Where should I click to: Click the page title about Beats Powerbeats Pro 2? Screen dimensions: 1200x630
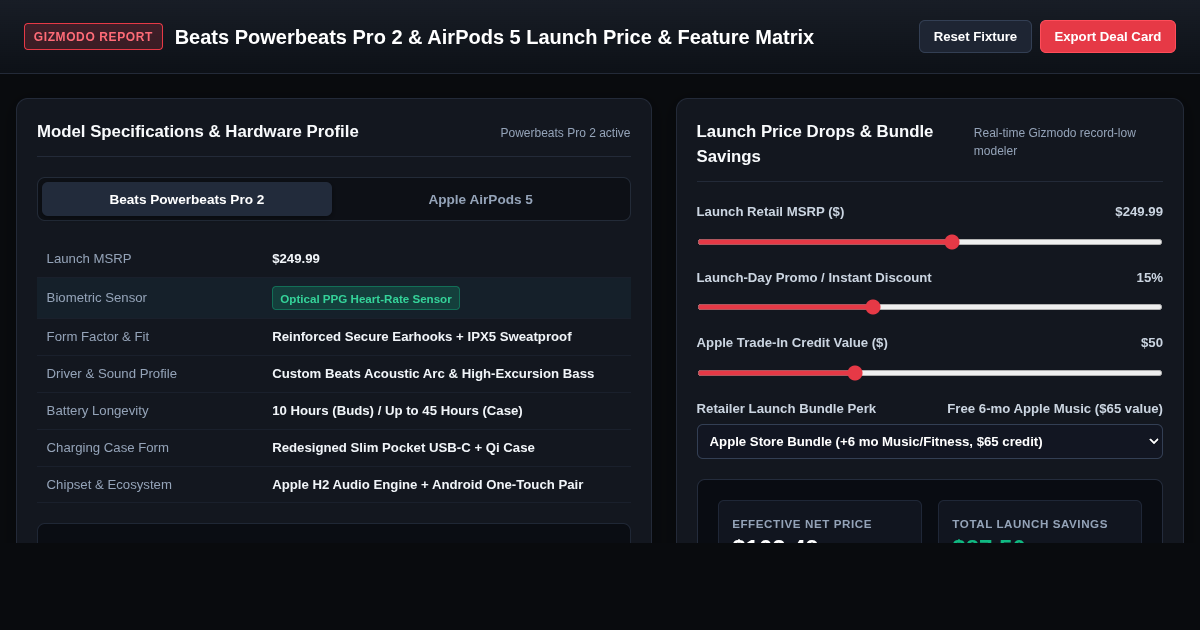(494, 37)
